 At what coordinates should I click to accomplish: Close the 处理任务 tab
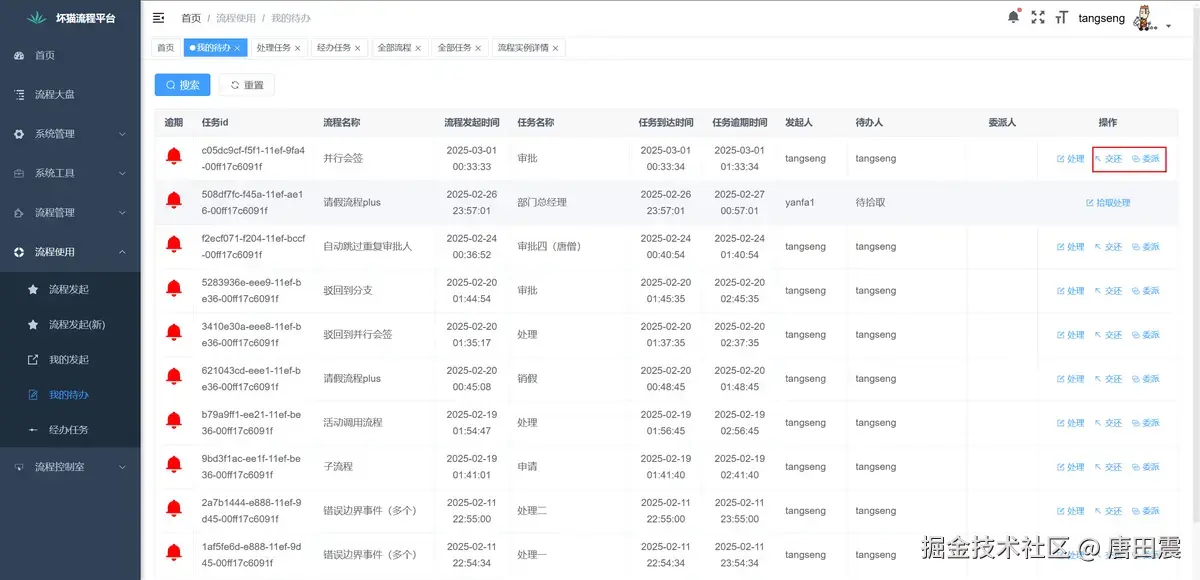click(297, 48)
